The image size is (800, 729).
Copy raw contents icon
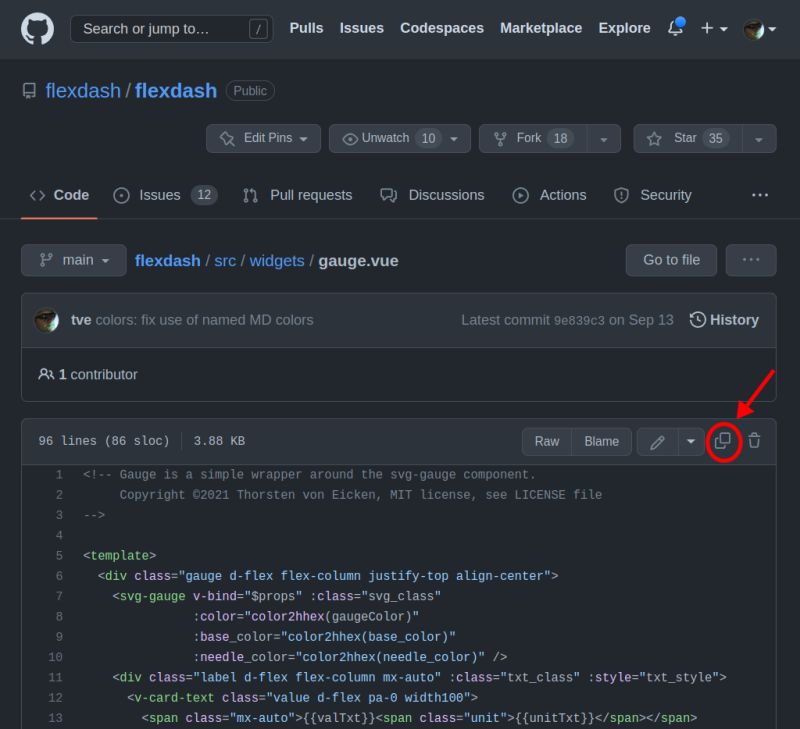pos(722,441)
